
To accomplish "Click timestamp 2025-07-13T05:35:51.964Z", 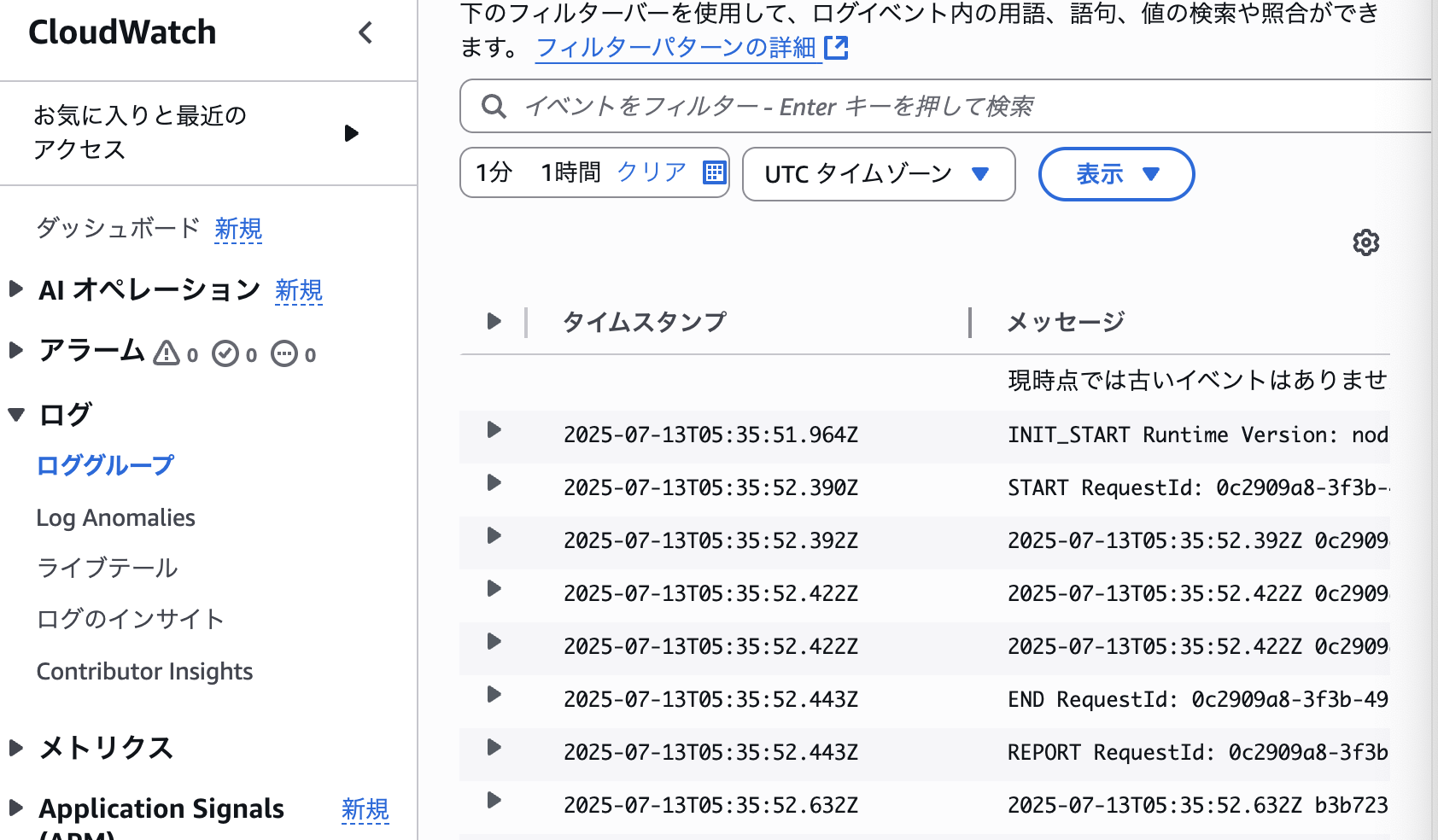I will coord(710,435).
